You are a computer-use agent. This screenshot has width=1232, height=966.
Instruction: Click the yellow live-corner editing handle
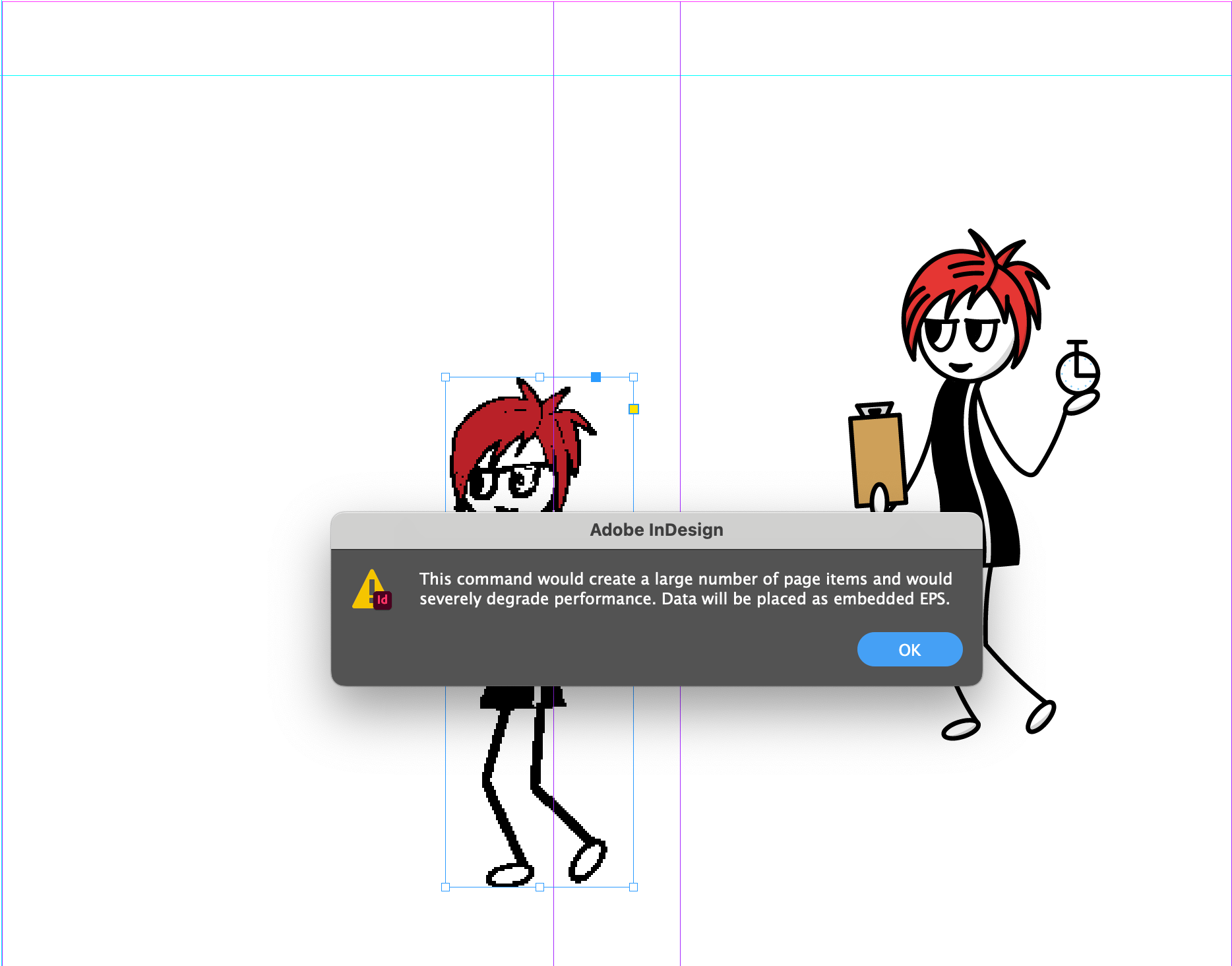(x=634, y=409)
